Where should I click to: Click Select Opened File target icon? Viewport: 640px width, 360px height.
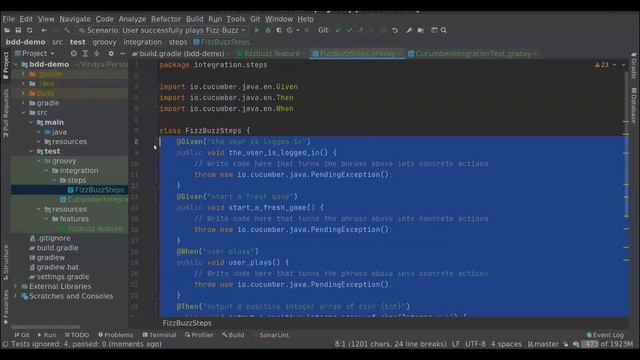point(73,53)
